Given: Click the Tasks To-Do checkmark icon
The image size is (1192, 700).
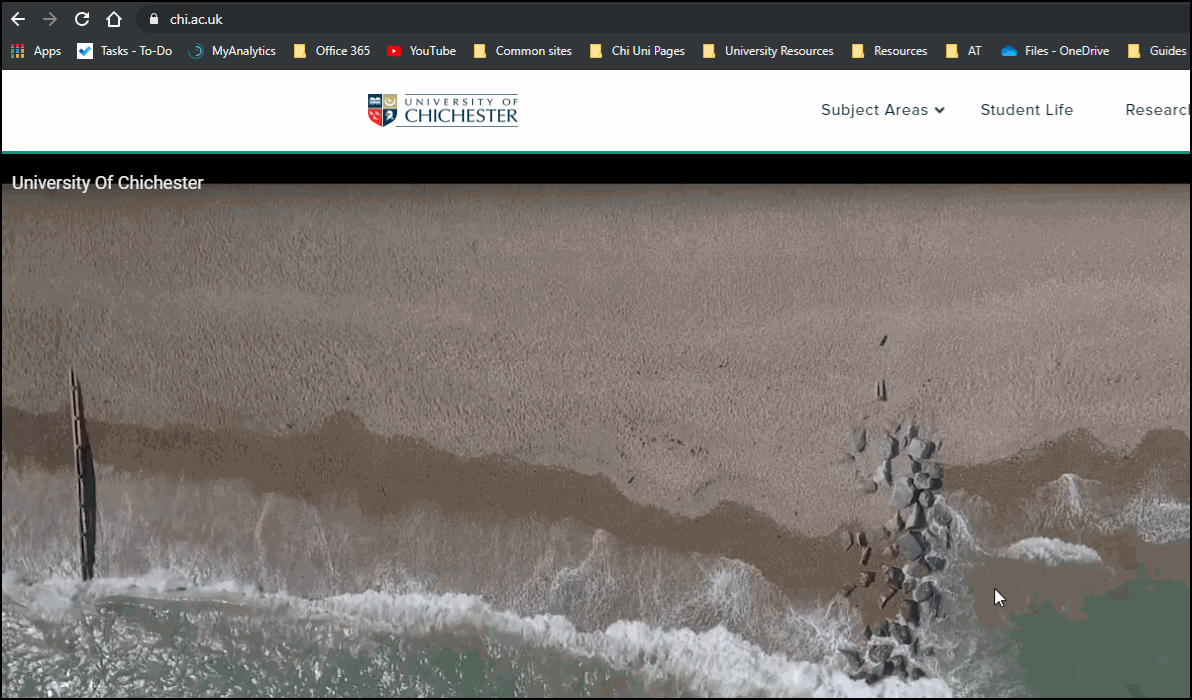Looking at the screenshot, I should 85,51.
